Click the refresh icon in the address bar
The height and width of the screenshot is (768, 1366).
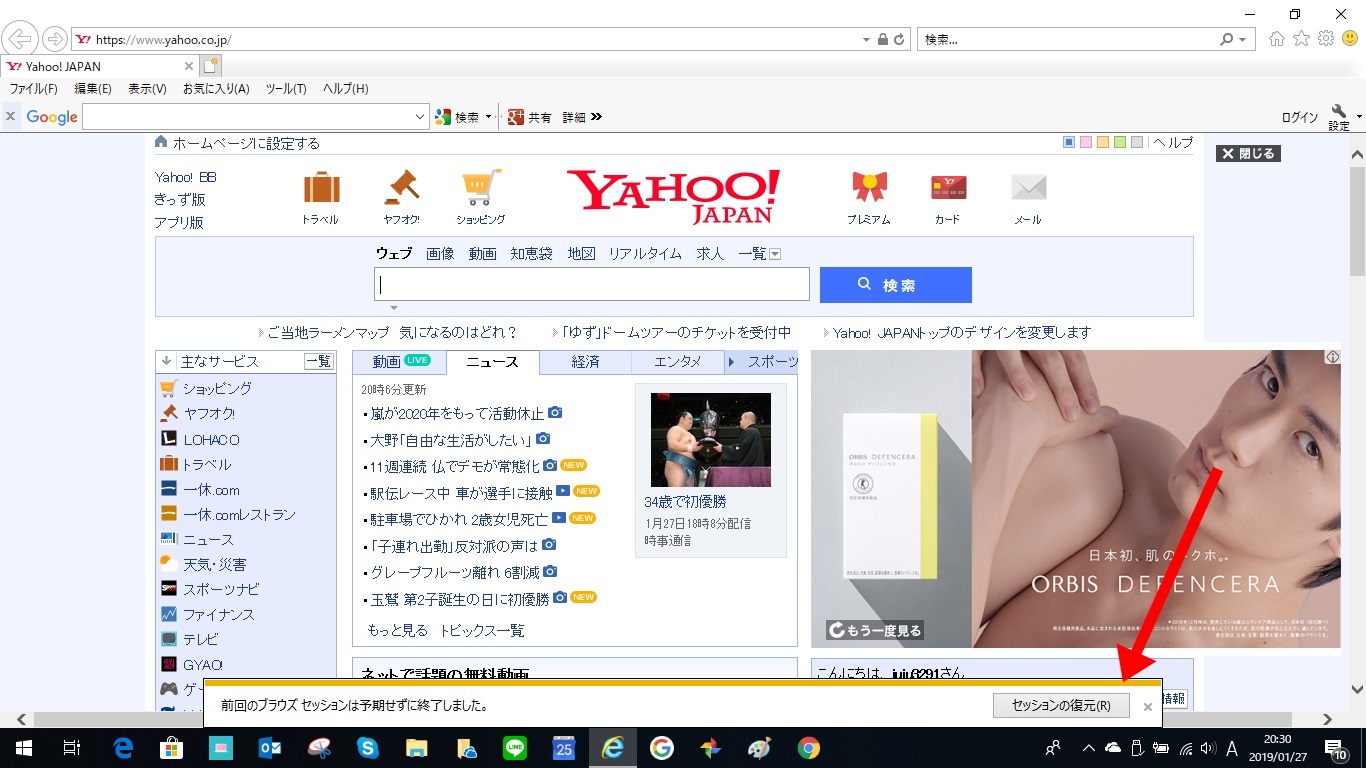click(899, 40)
